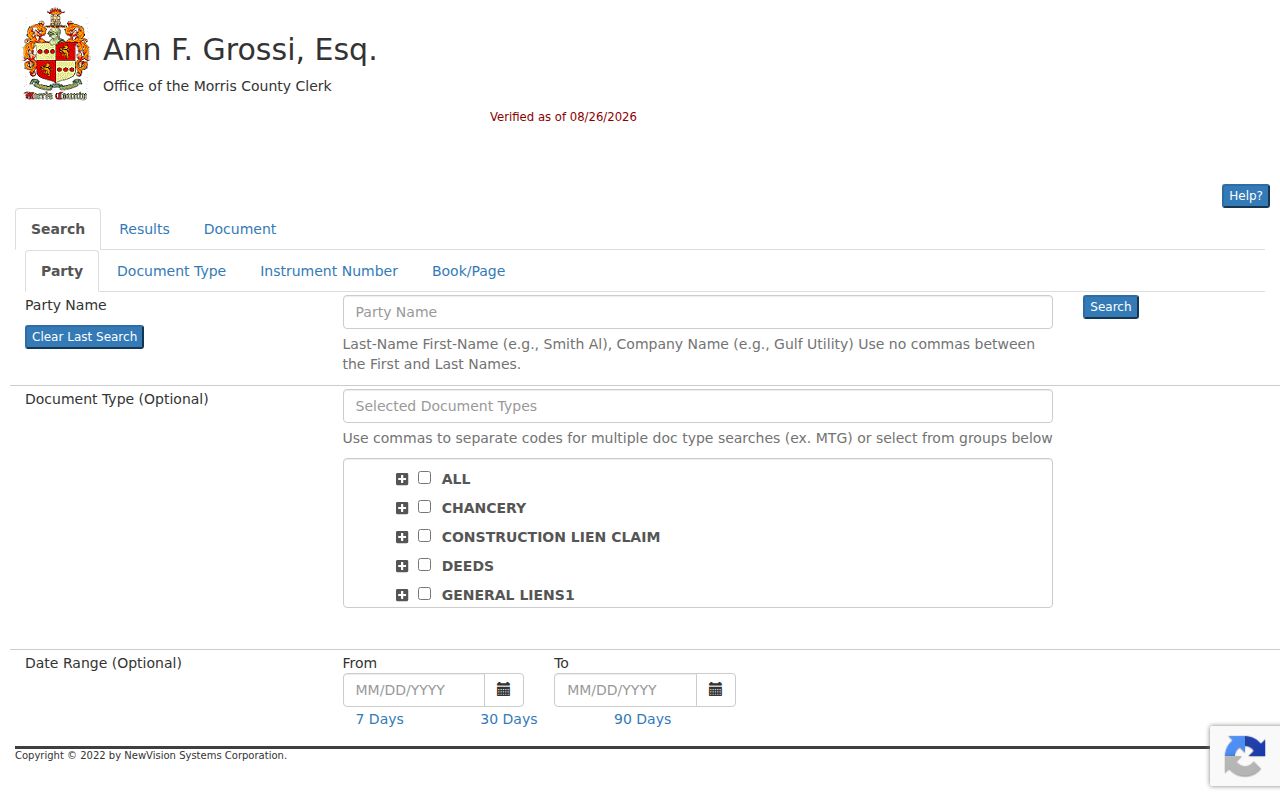Expand the ALL document type group
The width and height of the screenshot is (1280, 800).
click(402, 479)
